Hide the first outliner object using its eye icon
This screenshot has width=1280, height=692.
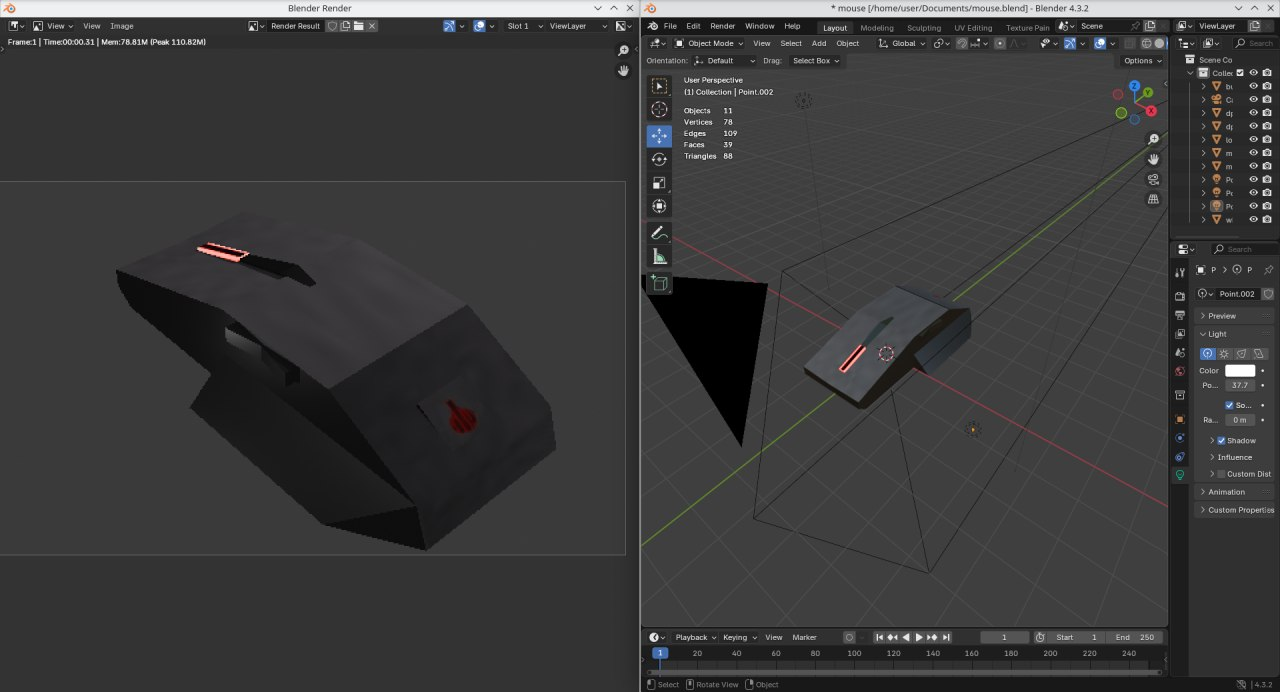(1253, 86)
